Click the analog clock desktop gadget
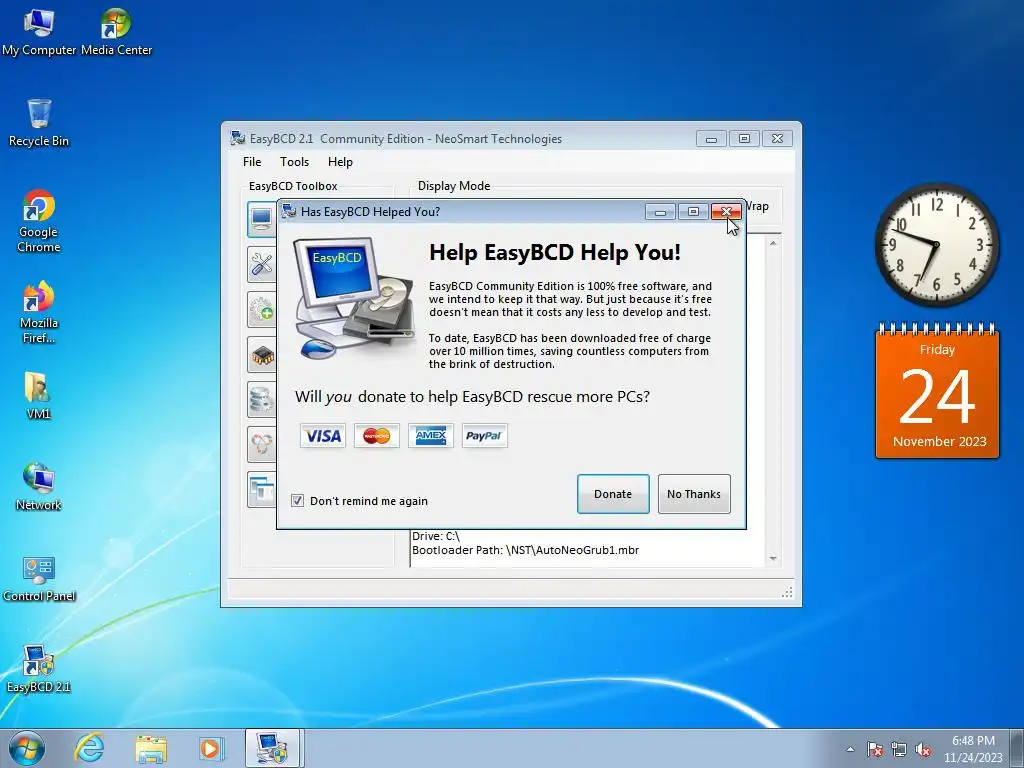 [x=937, y=245]
